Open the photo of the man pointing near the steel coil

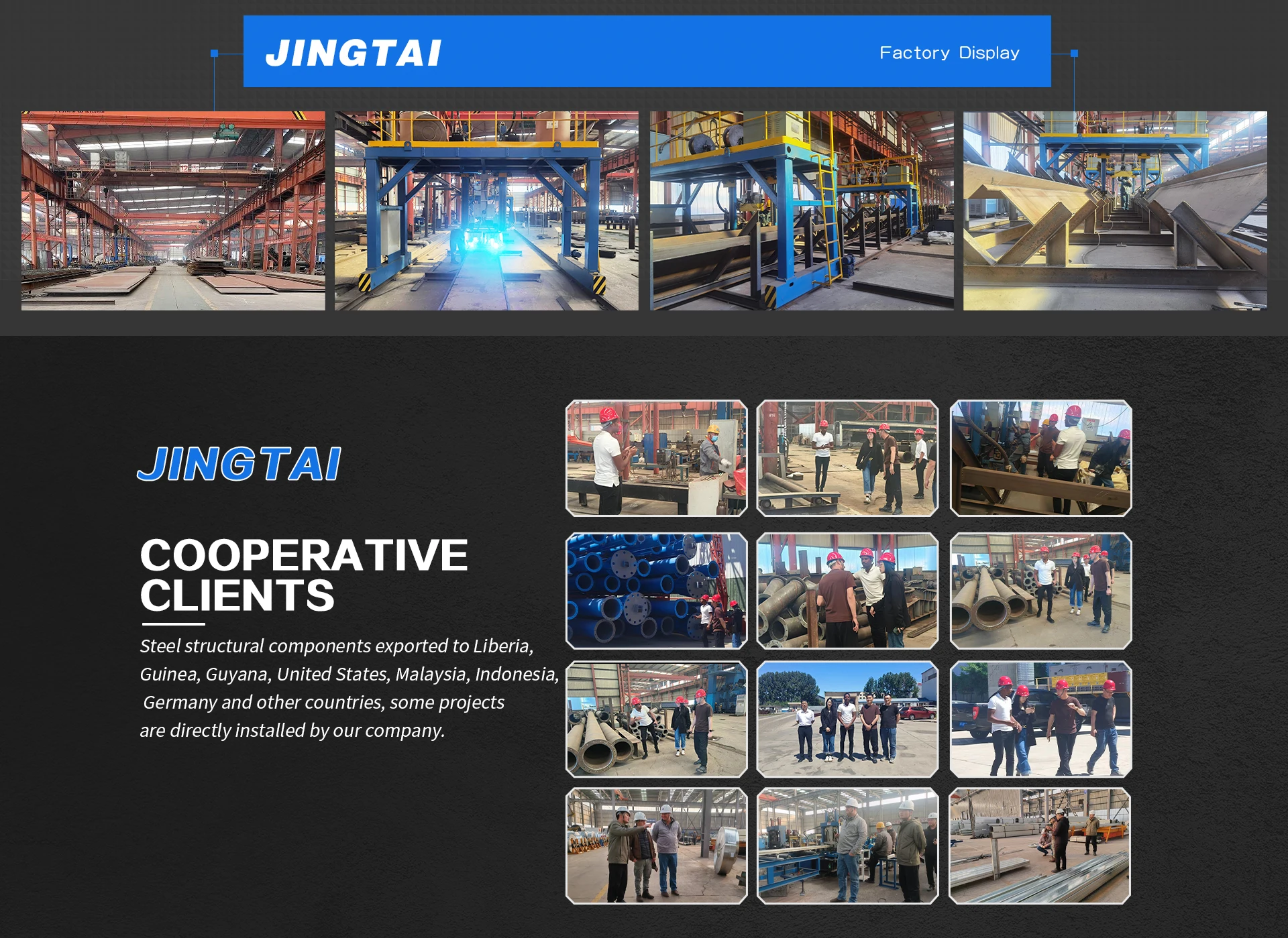click(656, 846)
